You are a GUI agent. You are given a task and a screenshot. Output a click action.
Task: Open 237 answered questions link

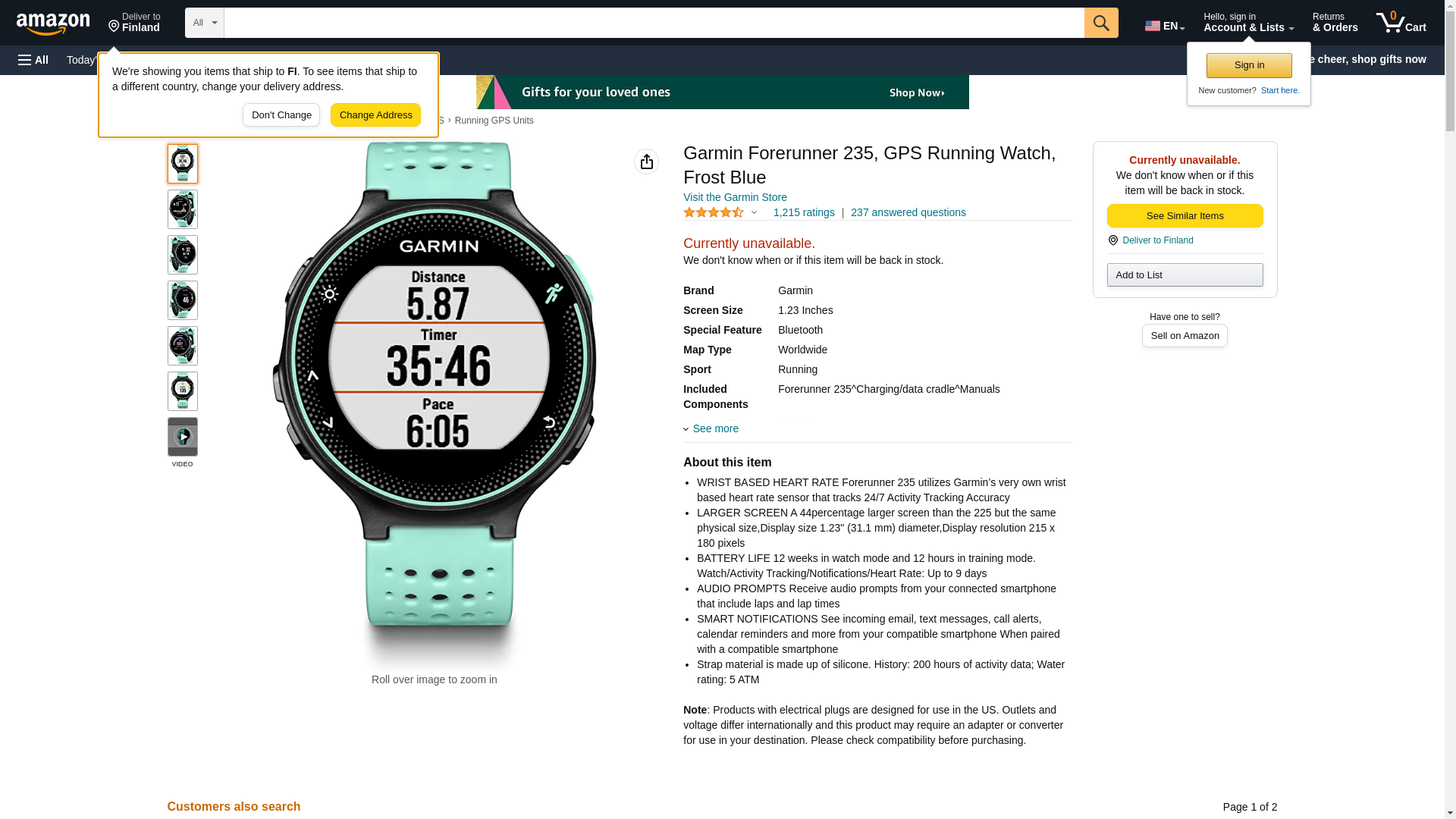pyautogui.click(x=908, y=213)
